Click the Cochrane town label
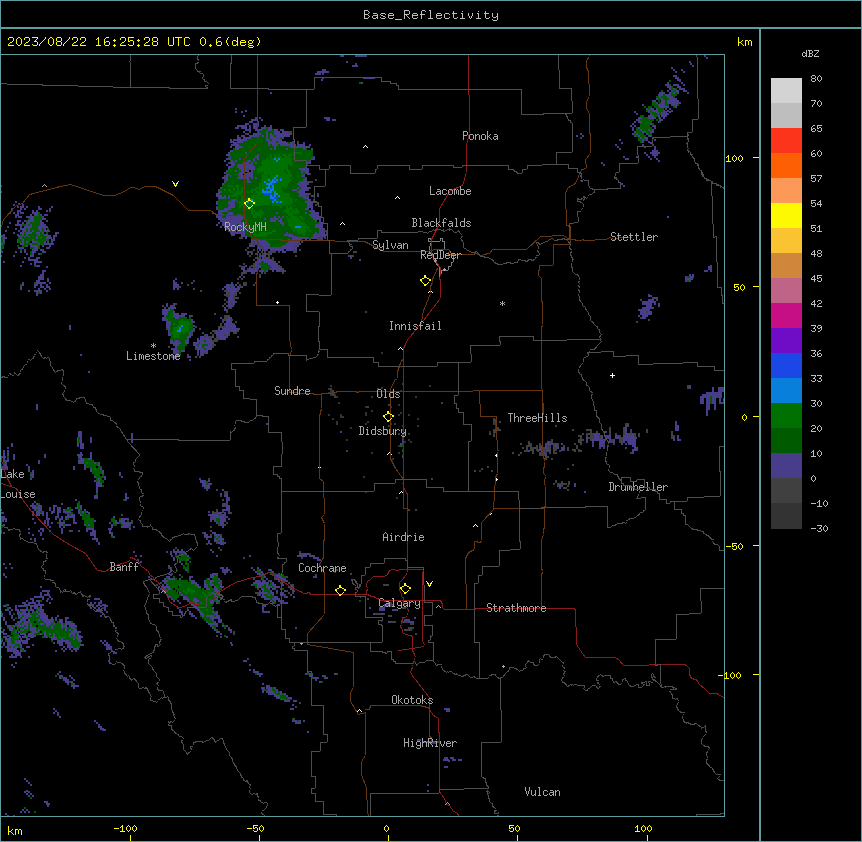This screenshot has width=862, height=842. point(322,568)
